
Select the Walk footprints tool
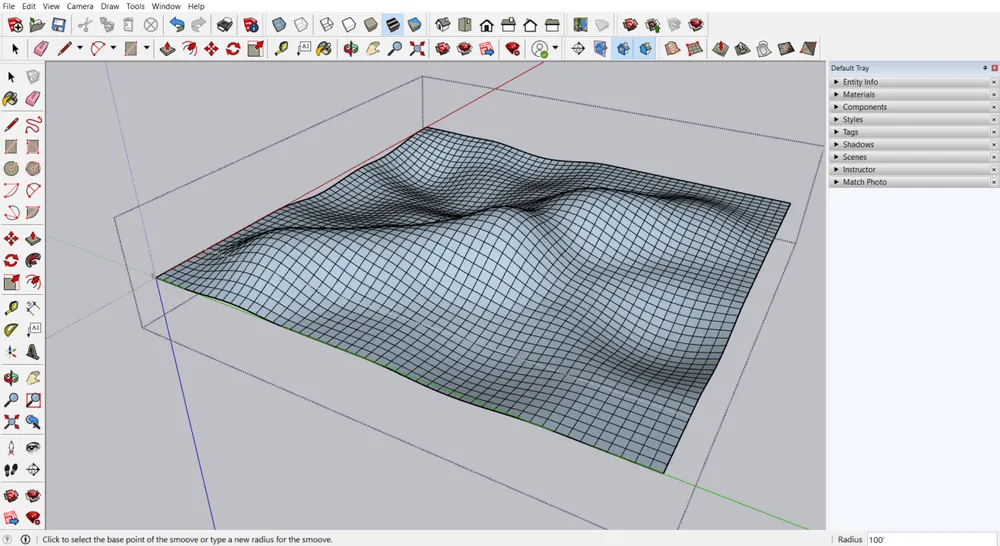[x=11, y=470]
